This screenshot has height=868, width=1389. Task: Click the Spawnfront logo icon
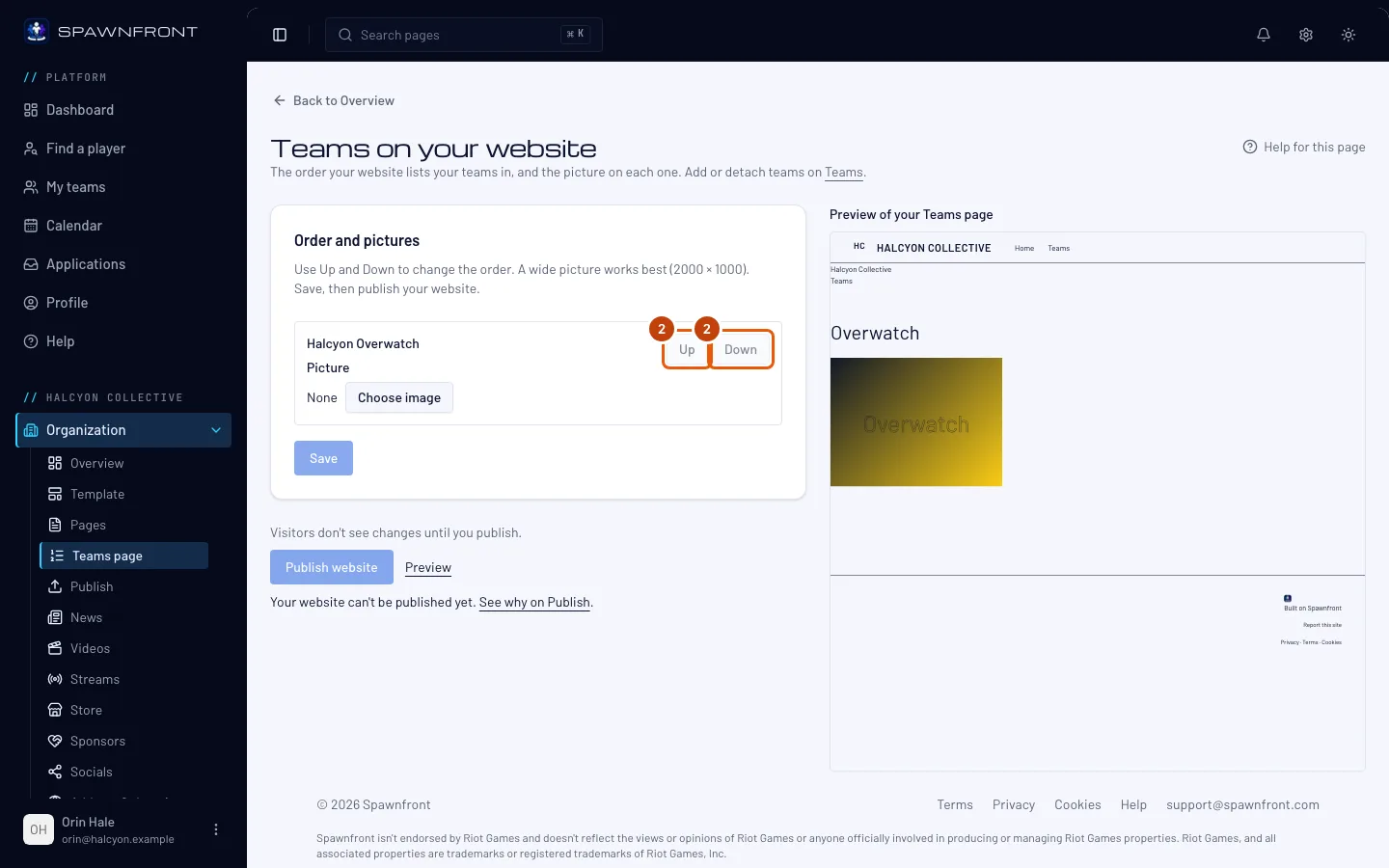tap(37, 31)
